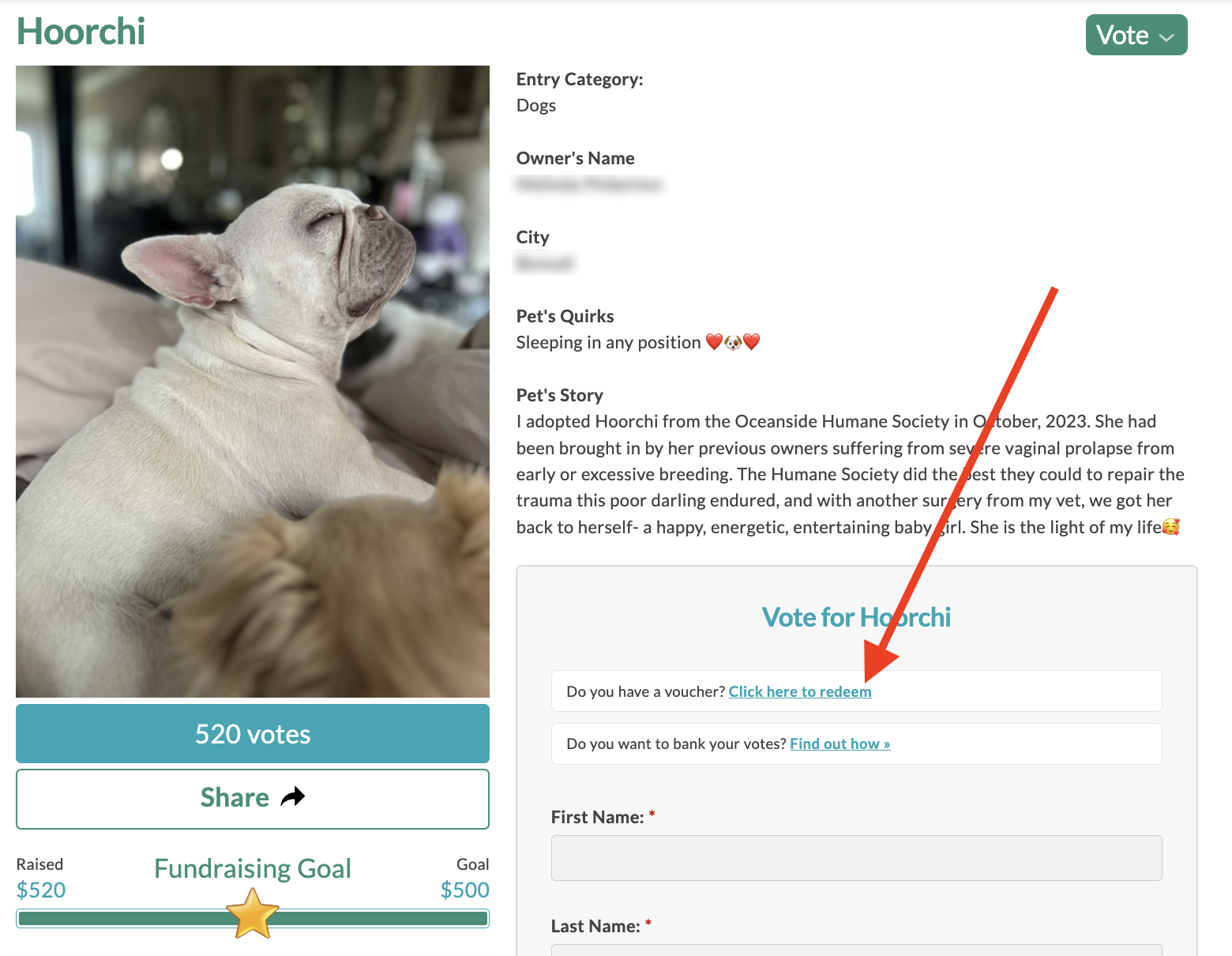Click the $500 goal amount

[x=464, y=890]
